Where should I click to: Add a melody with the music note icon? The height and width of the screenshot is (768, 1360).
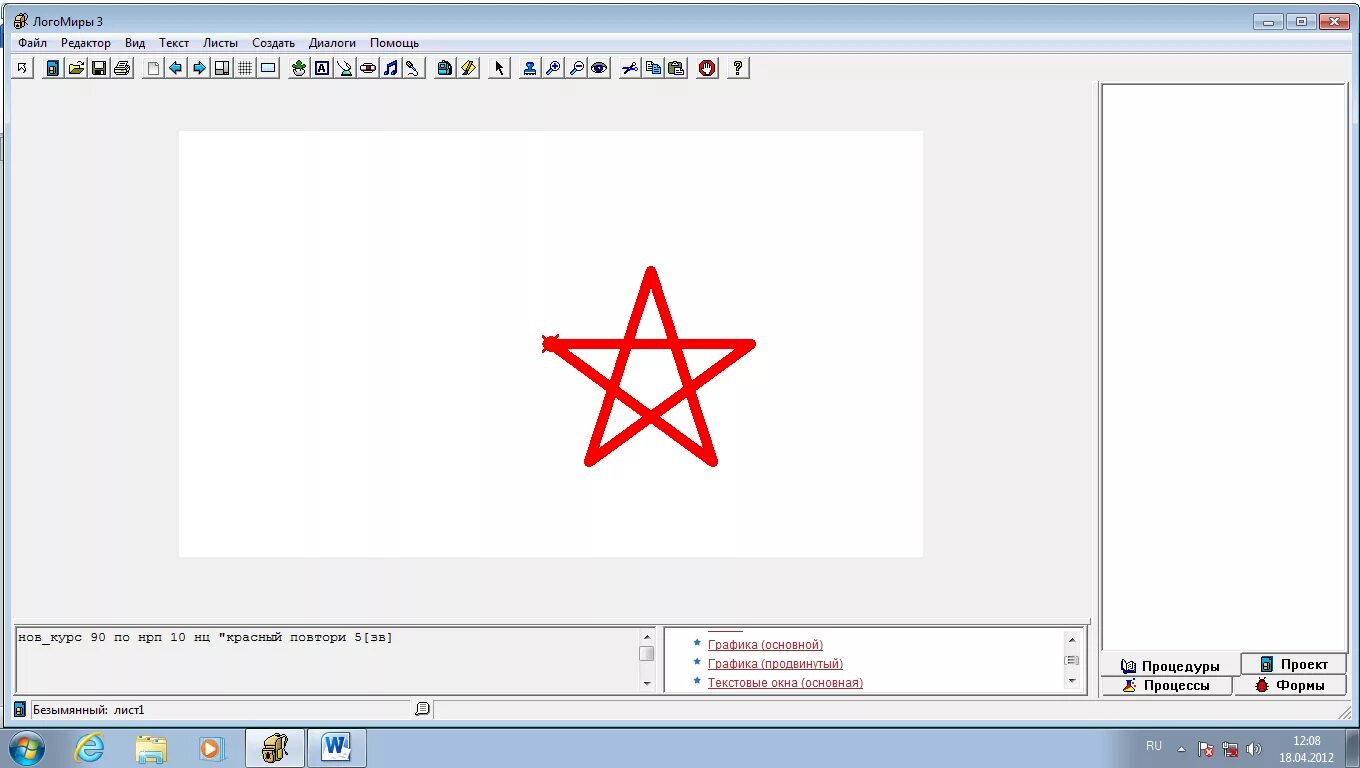click(x=391, y=68)
